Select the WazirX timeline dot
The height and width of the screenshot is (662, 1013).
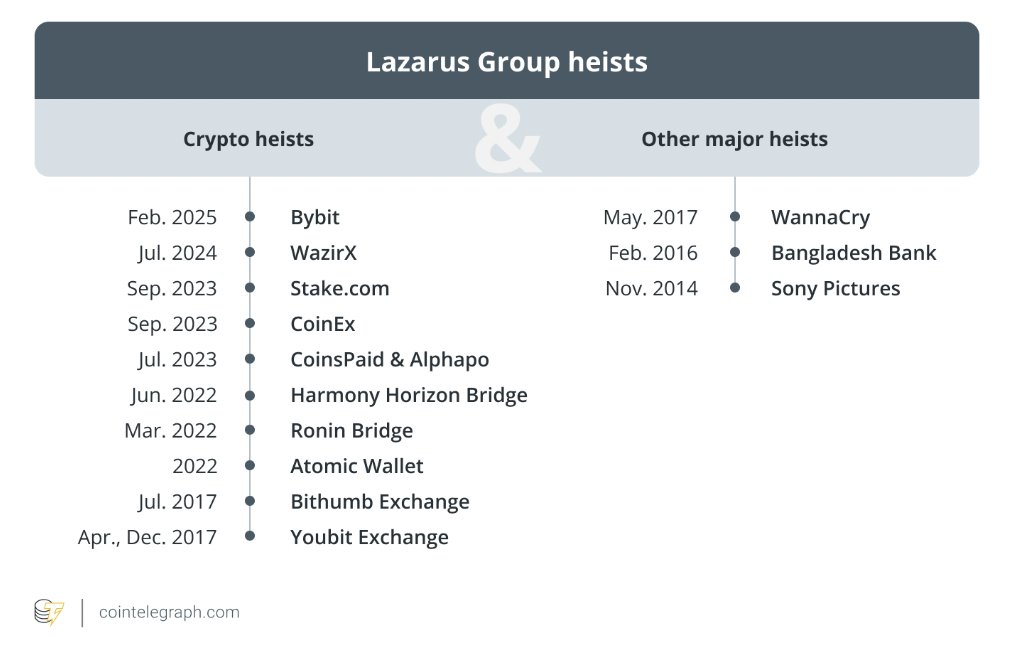(x=250, y=252)
